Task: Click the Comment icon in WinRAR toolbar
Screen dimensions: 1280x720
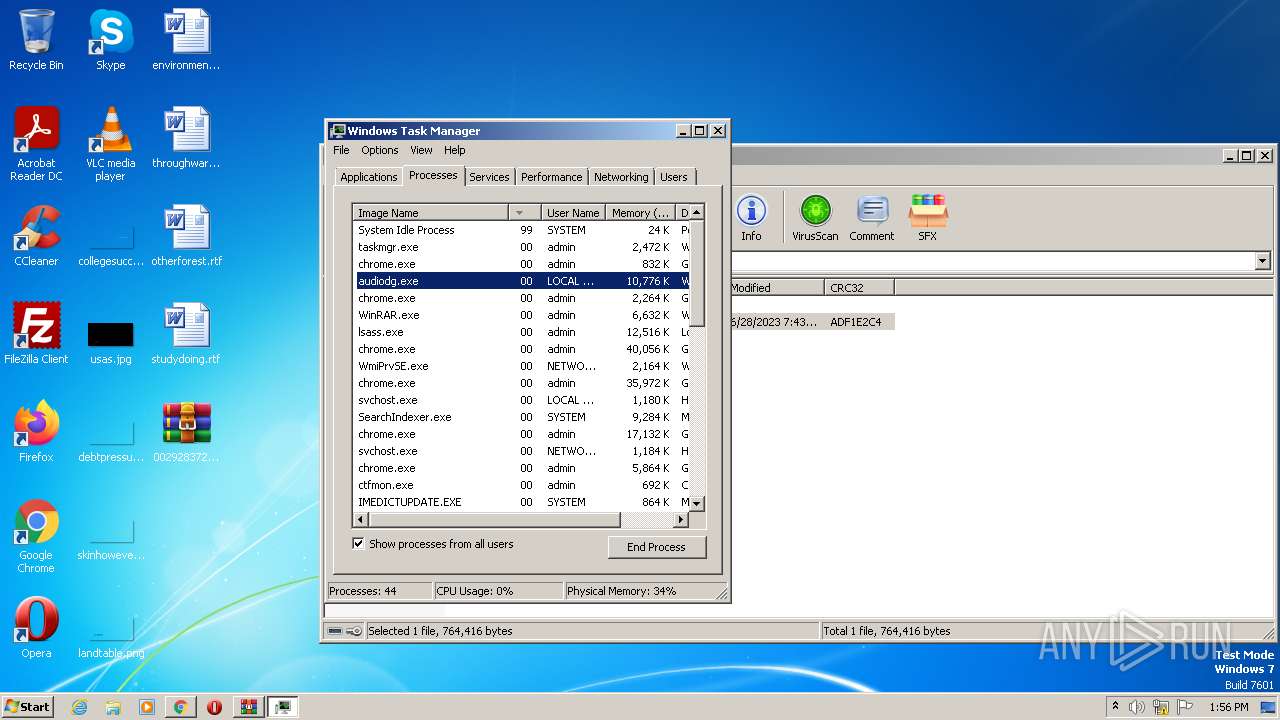Action: [x=872, y=218]
